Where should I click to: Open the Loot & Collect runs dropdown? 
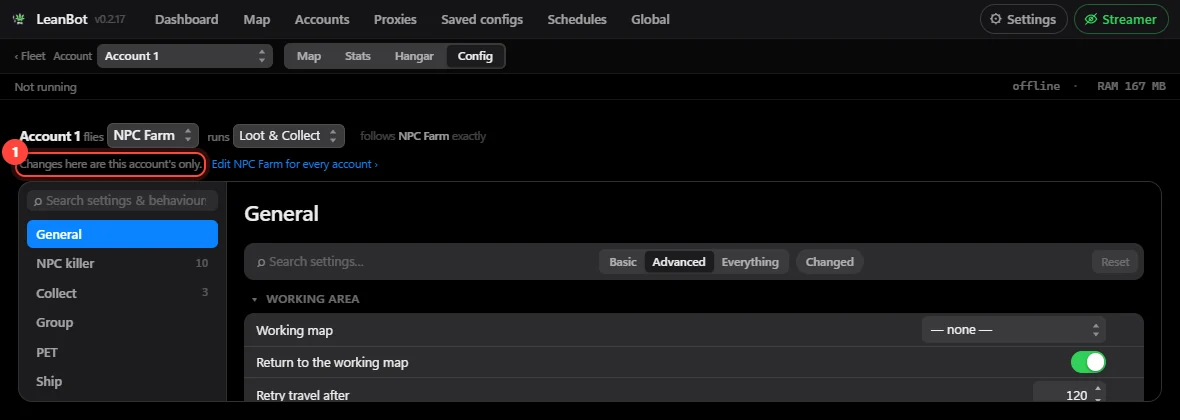[289, 135]
